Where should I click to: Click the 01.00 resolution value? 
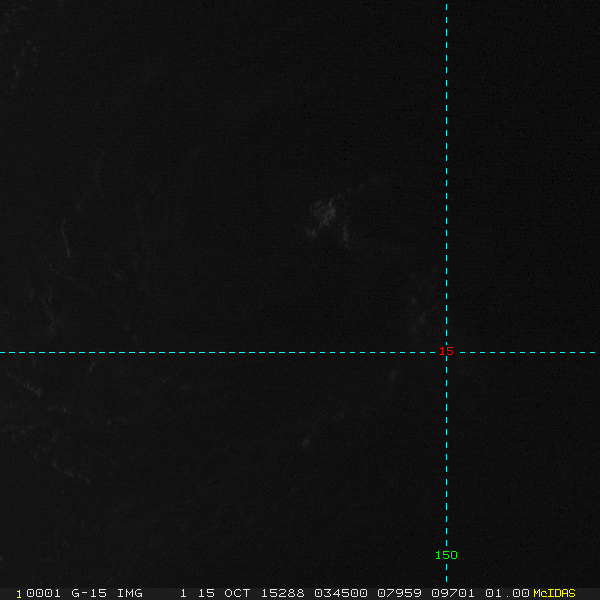coord(507,593)
